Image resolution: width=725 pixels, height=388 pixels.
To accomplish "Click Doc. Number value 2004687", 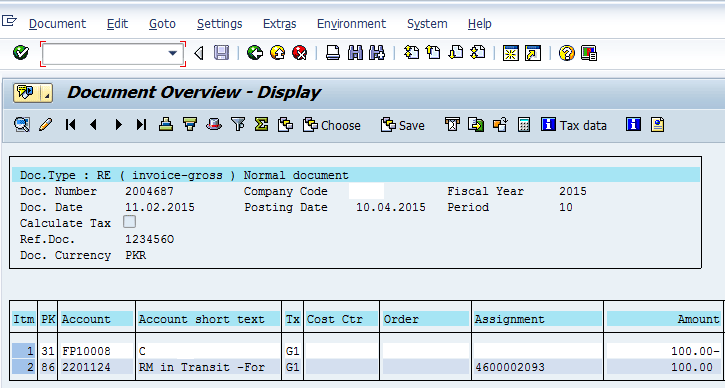I will pos(149,191).
